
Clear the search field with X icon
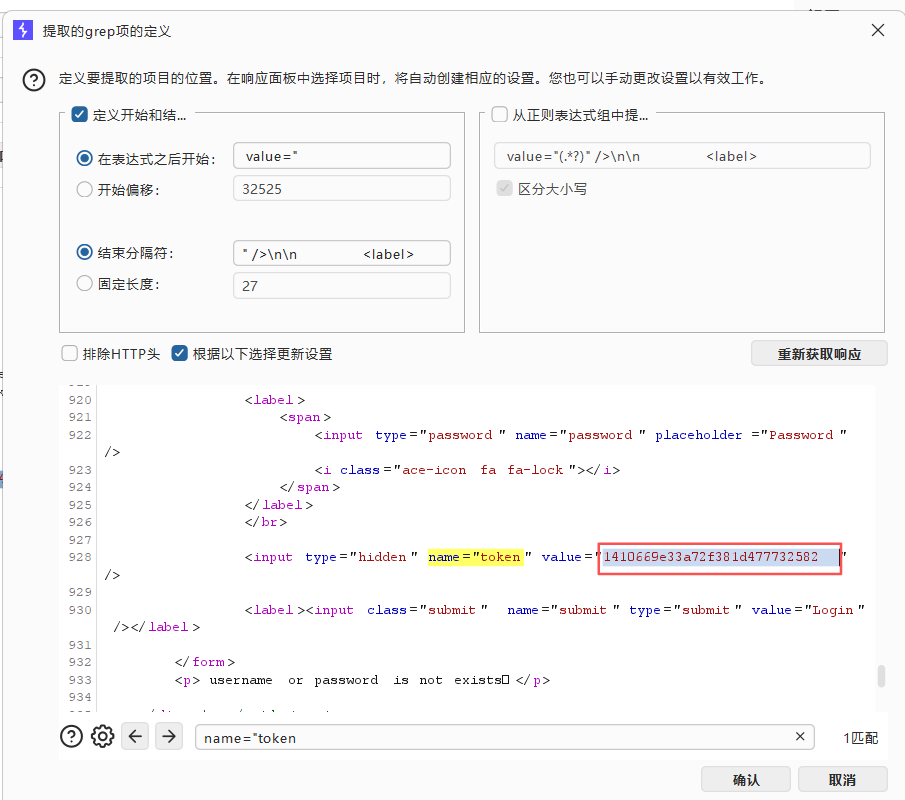coord(800,737)
